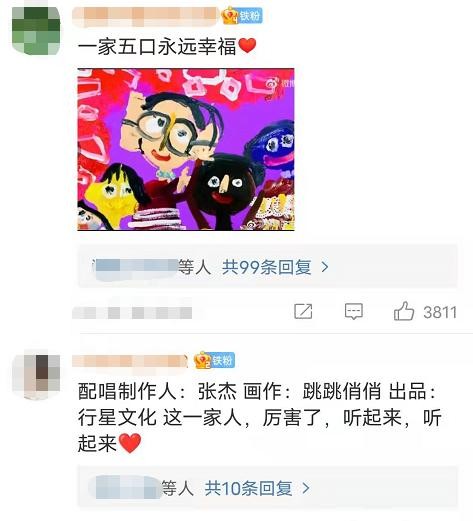Click blurred replier name before 等人 in first comment
The width and height of the screenshot is (473, 521).
[135, 269]
